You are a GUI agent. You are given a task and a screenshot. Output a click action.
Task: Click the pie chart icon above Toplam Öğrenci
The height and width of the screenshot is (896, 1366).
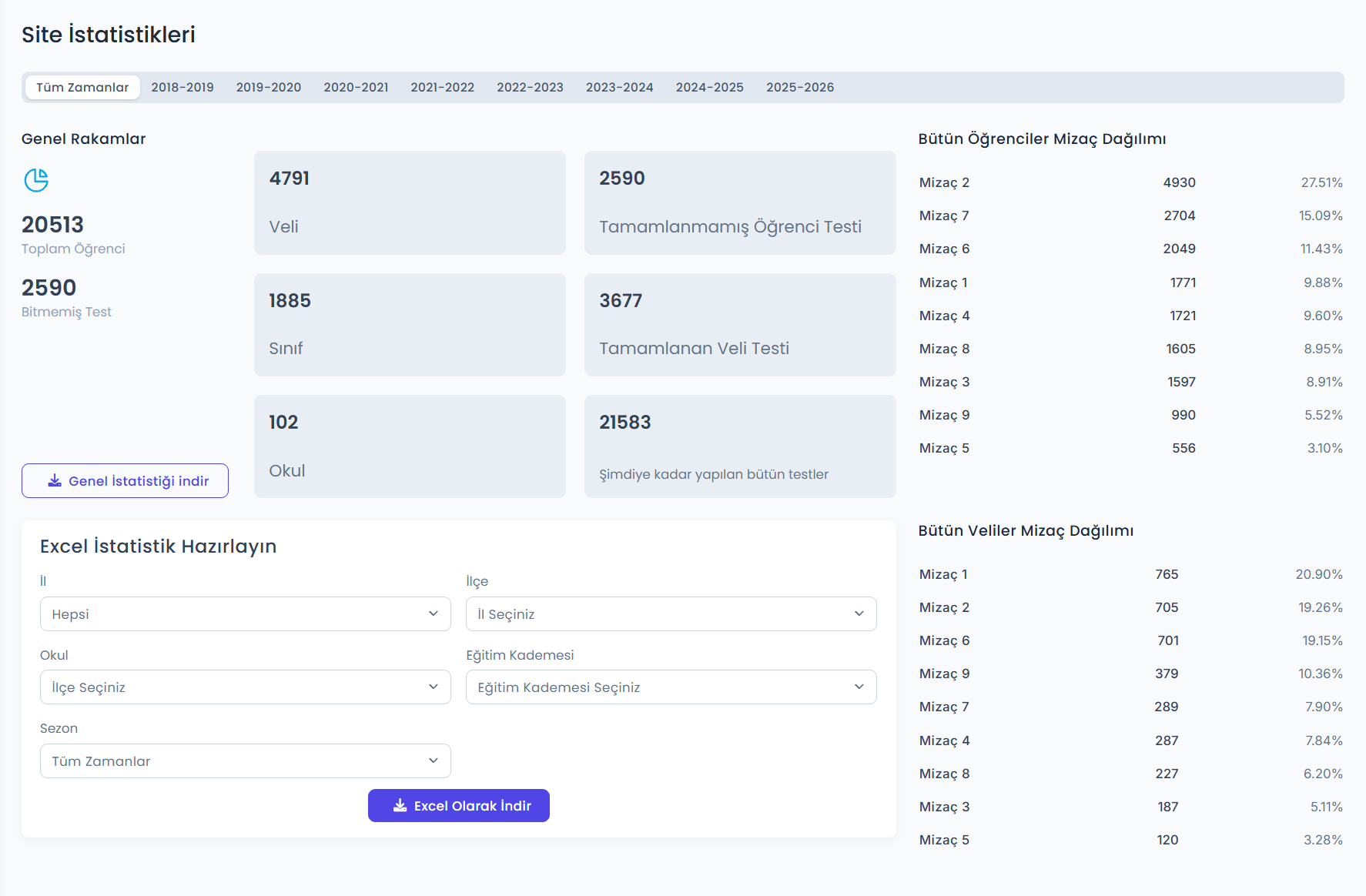click(36, 180)
